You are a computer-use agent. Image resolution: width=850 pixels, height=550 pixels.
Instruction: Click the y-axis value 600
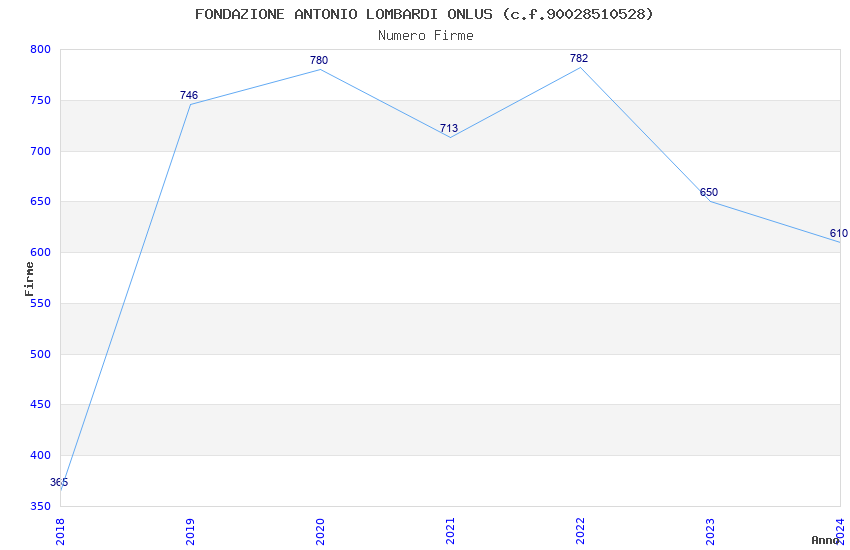[x=41, y=253]
